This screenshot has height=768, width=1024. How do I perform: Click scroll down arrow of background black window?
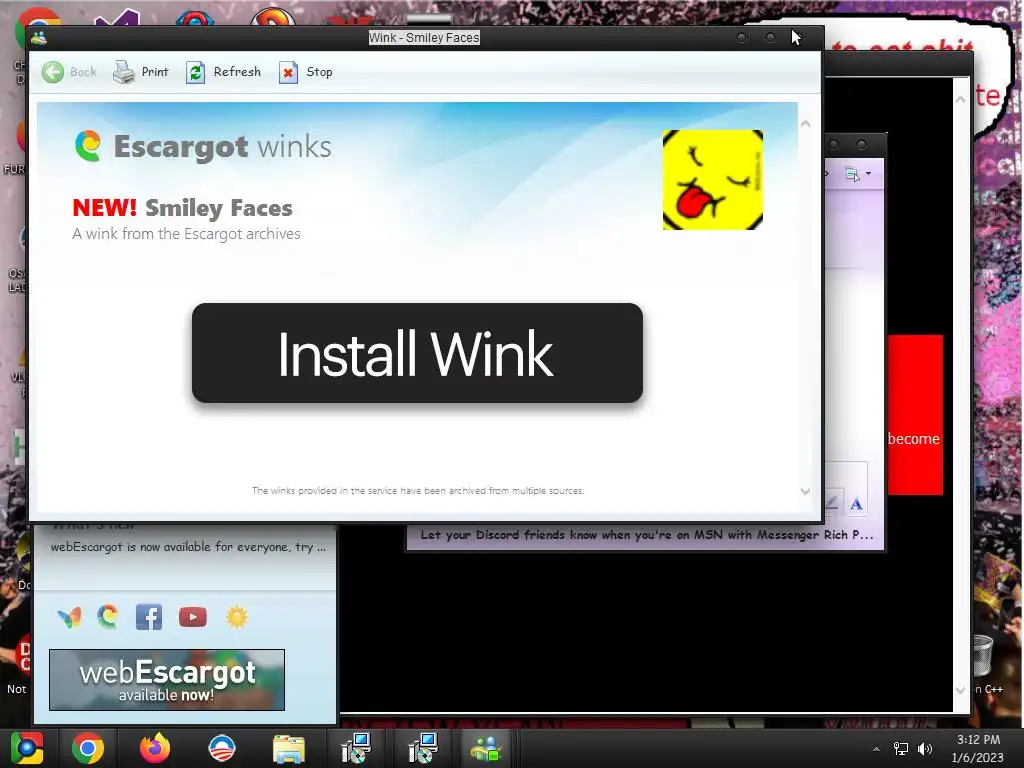960,690
